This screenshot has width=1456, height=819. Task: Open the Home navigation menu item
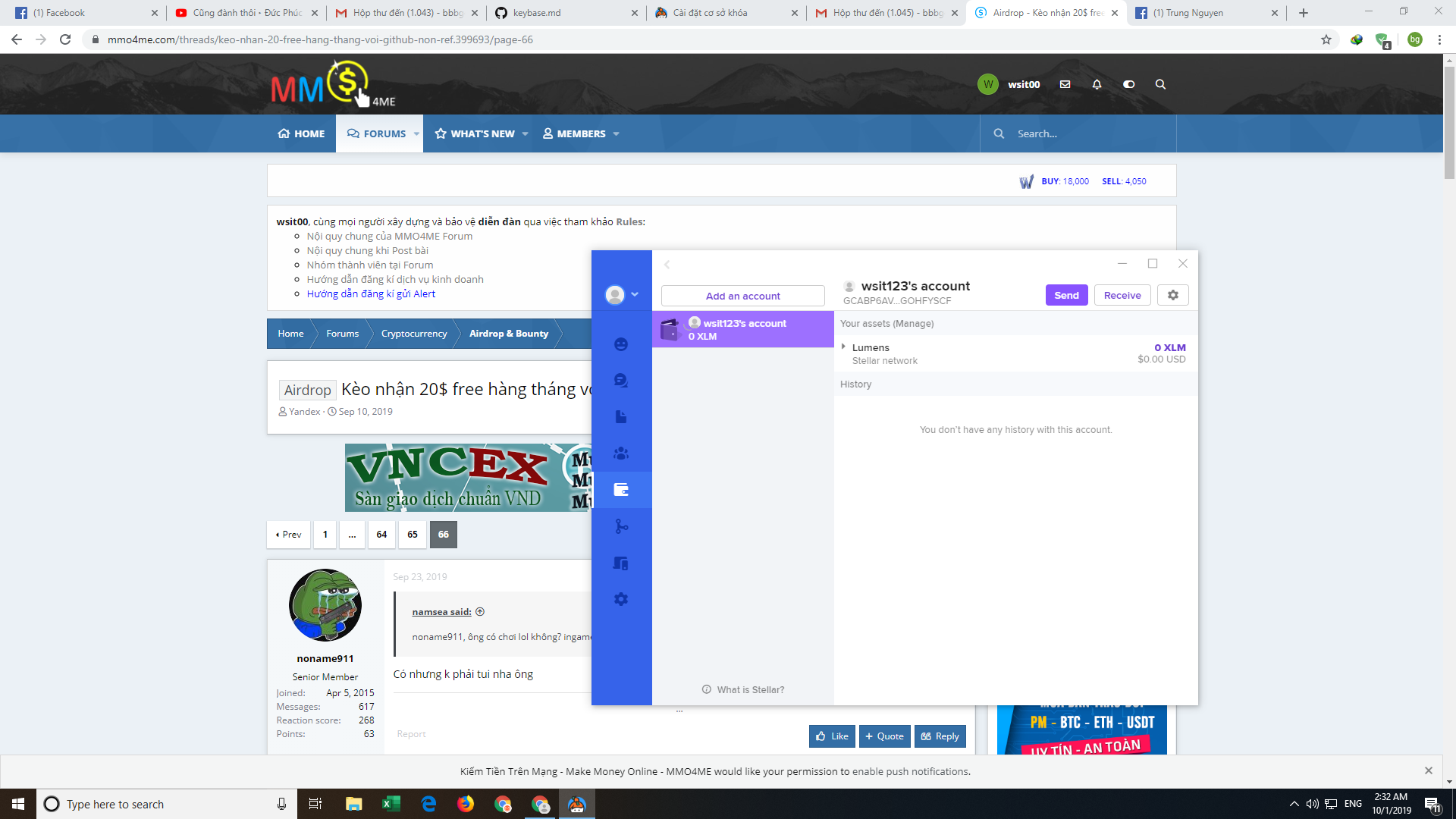coord(302,133)
